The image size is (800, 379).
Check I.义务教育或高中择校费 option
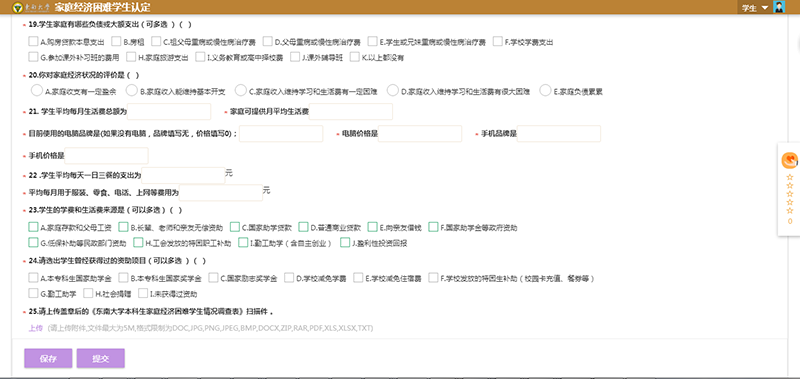(x=201, y=57)
